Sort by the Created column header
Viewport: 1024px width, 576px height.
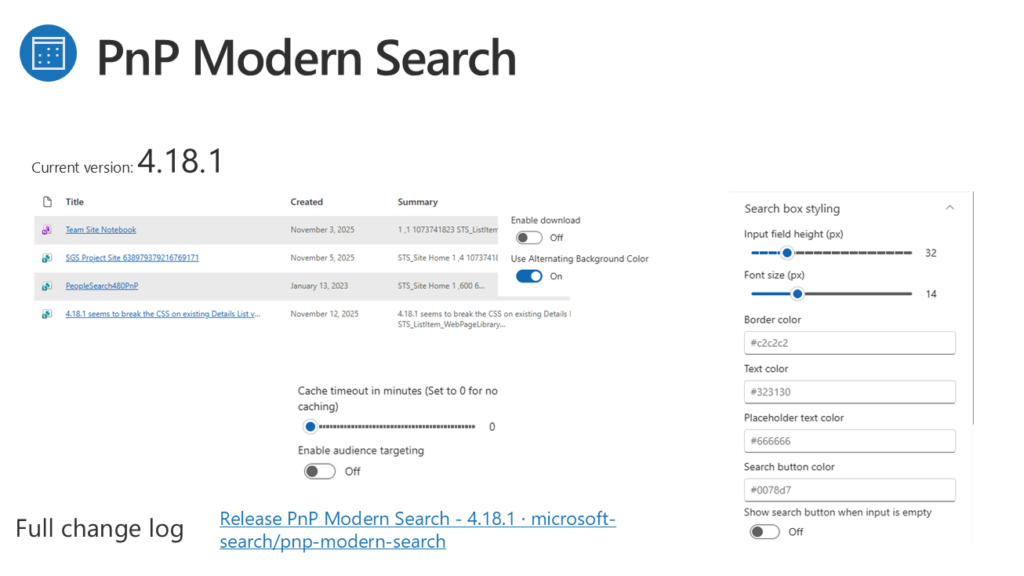307,202
